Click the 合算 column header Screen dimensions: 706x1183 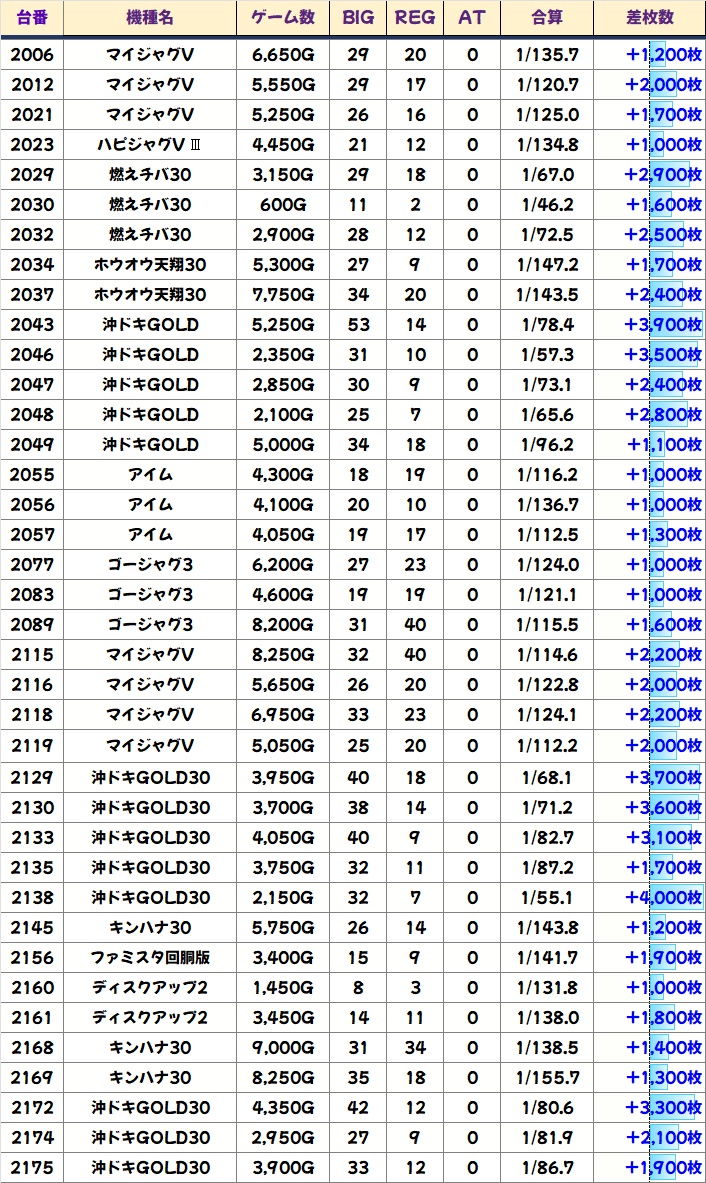pyautogui.click(x=547, y=18)
